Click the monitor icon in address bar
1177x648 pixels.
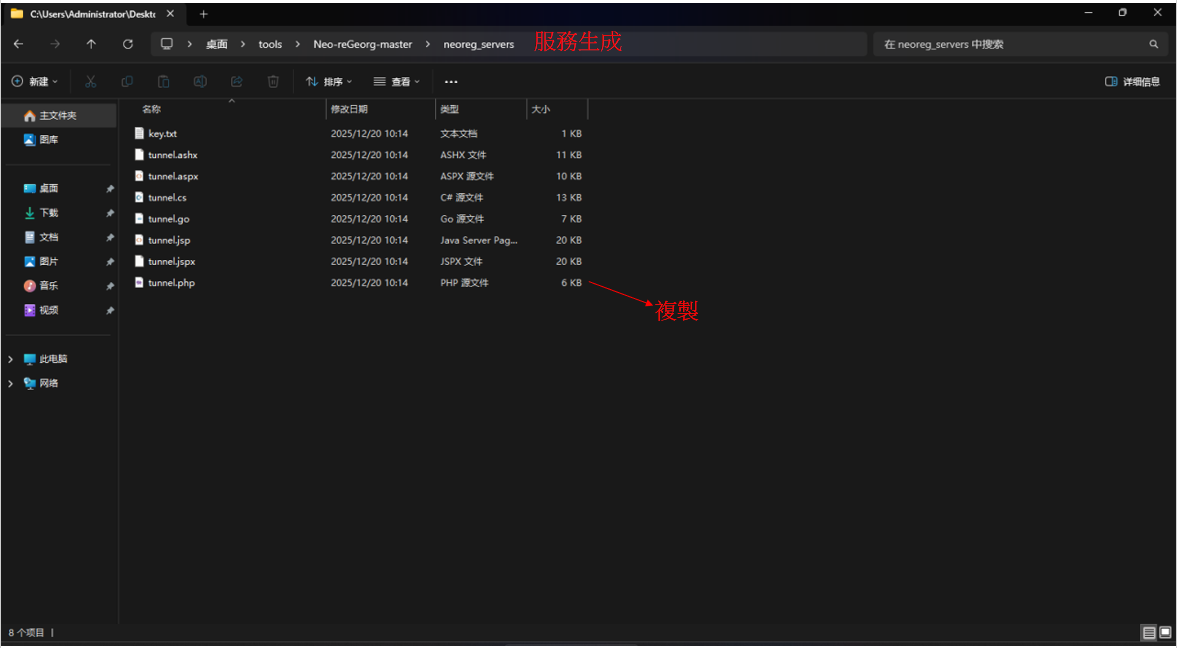(x=167, y=44)
